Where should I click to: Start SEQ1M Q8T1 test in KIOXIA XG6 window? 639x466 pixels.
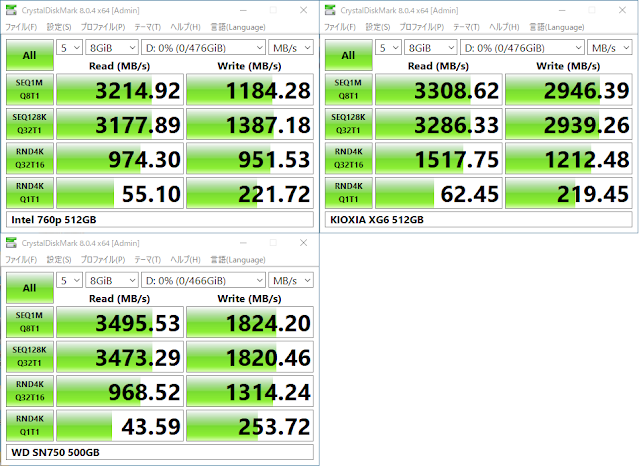click(348, 89)
